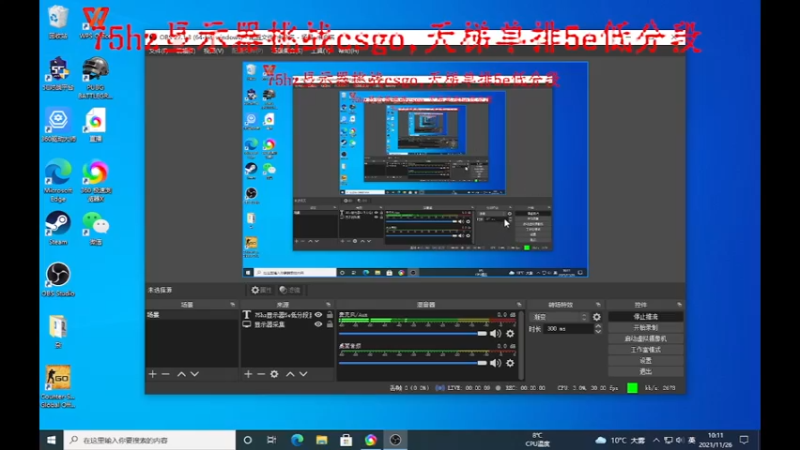
Task: Remove the selected scene with the minus icon
Action: (165, 374)
